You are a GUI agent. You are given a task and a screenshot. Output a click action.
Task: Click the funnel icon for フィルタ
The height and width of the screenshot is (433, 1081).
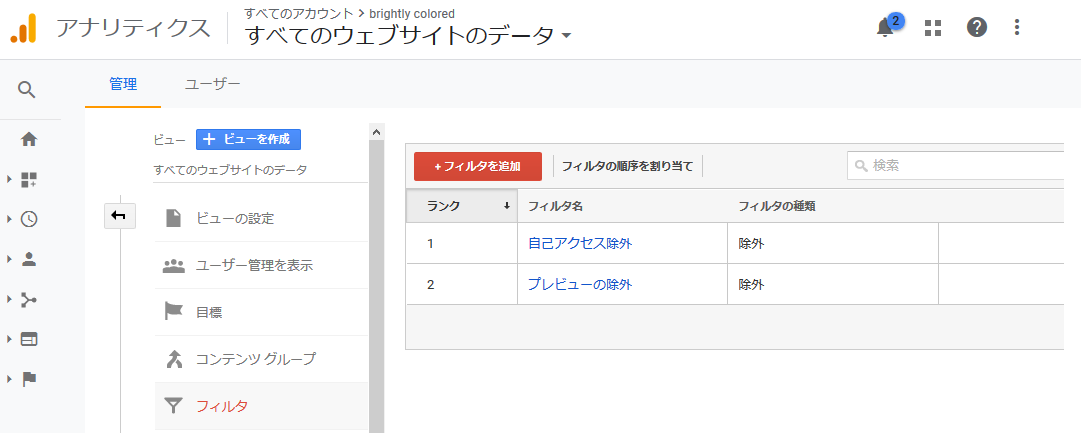click(174, 405)
